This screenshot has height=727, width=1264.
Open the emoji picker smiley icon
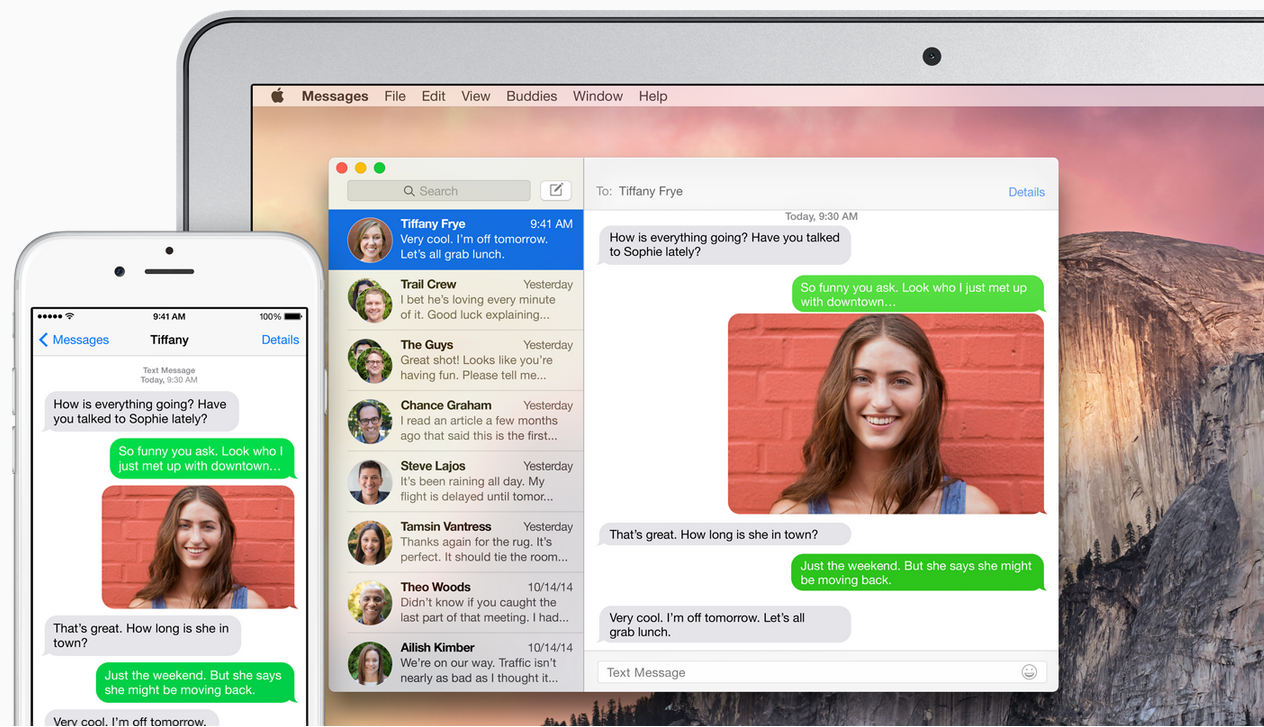pos(1029,672)
